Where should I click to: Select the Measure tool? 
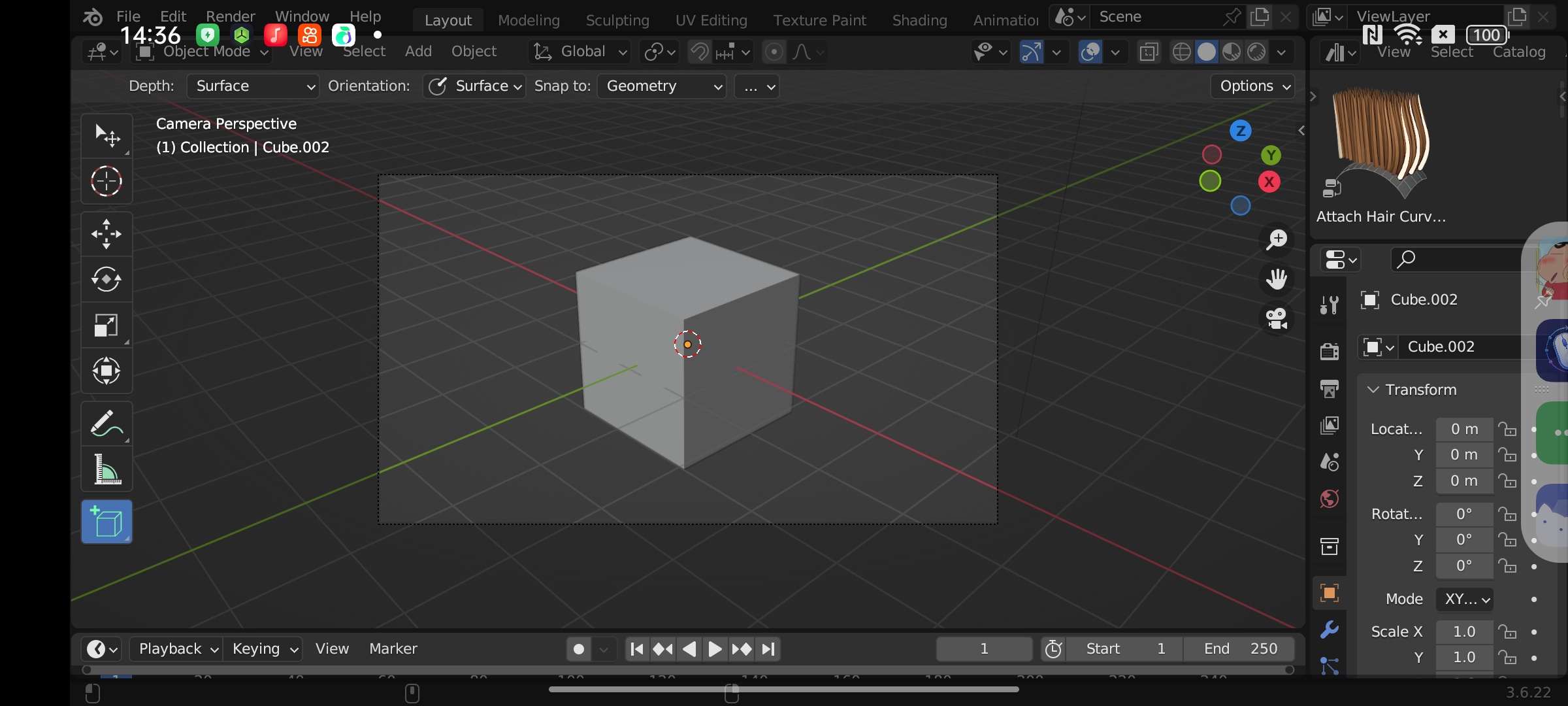coord(106,469)
